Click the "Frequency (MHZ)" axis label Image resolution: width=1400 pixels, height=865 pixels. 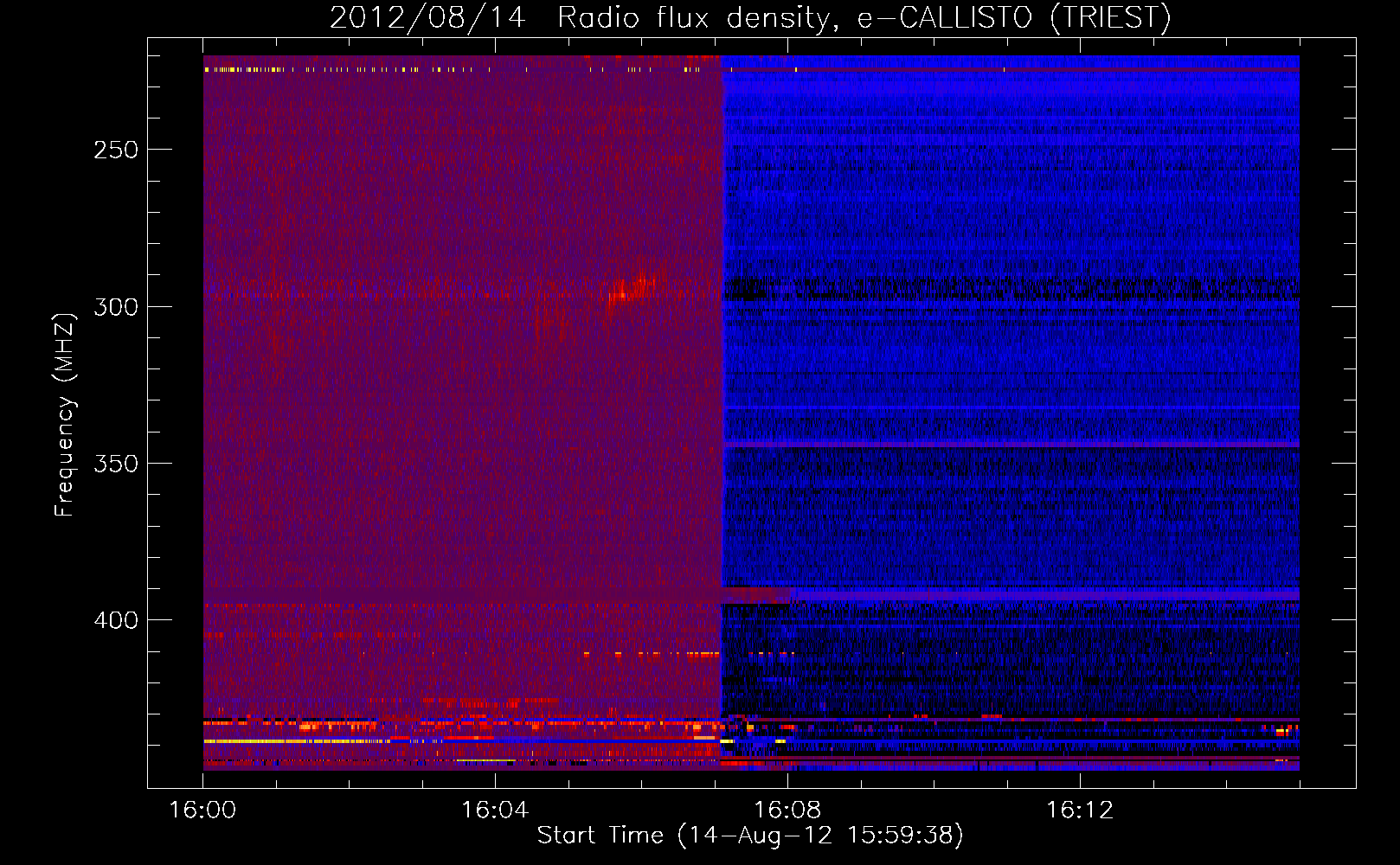click(65, 415)
